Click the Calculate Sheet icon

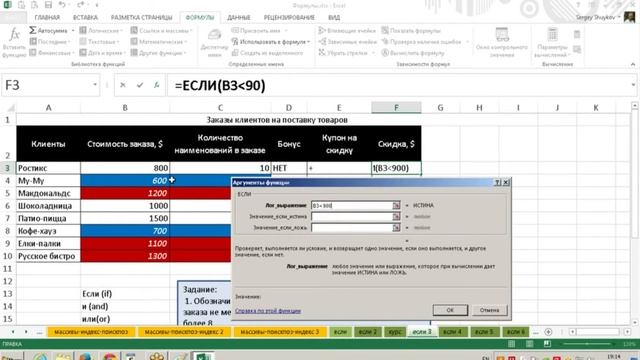(x=577, y=49)
